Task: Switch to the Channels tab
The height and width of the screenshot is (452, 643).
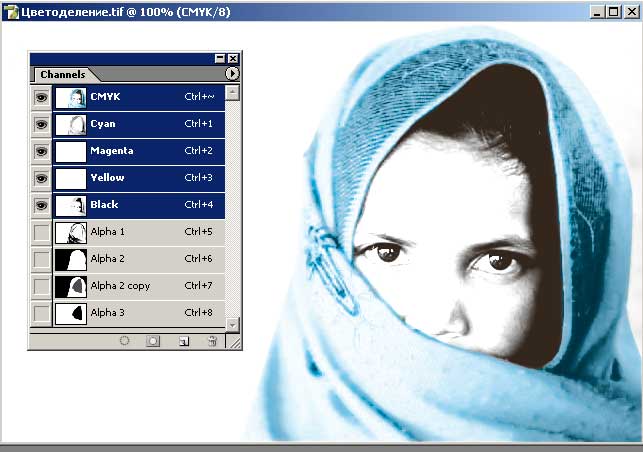Action: click(x=63, y=75)
